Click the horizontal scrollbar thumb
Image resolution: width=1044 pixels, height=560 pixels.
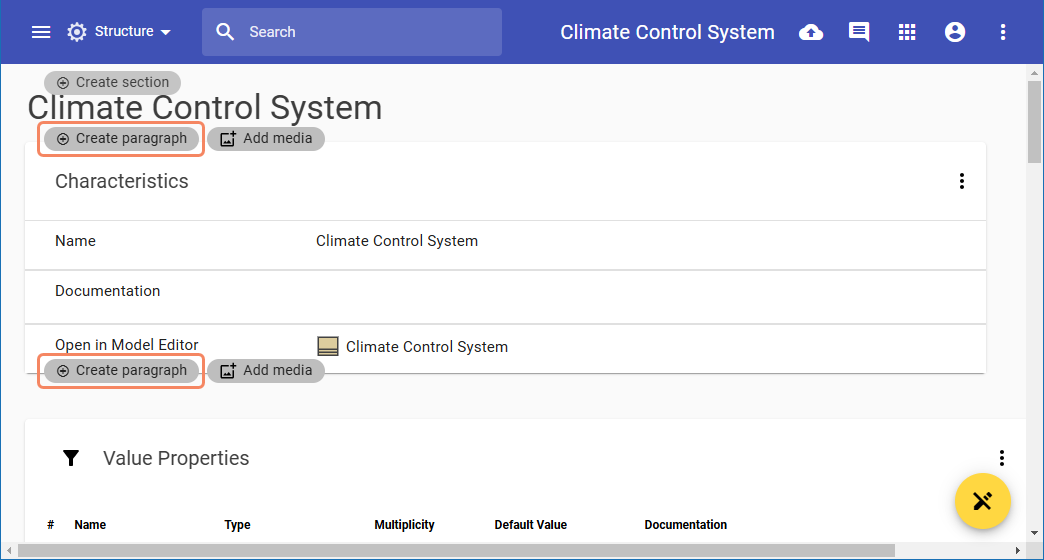pyautogui.click(x=456, y=551)
